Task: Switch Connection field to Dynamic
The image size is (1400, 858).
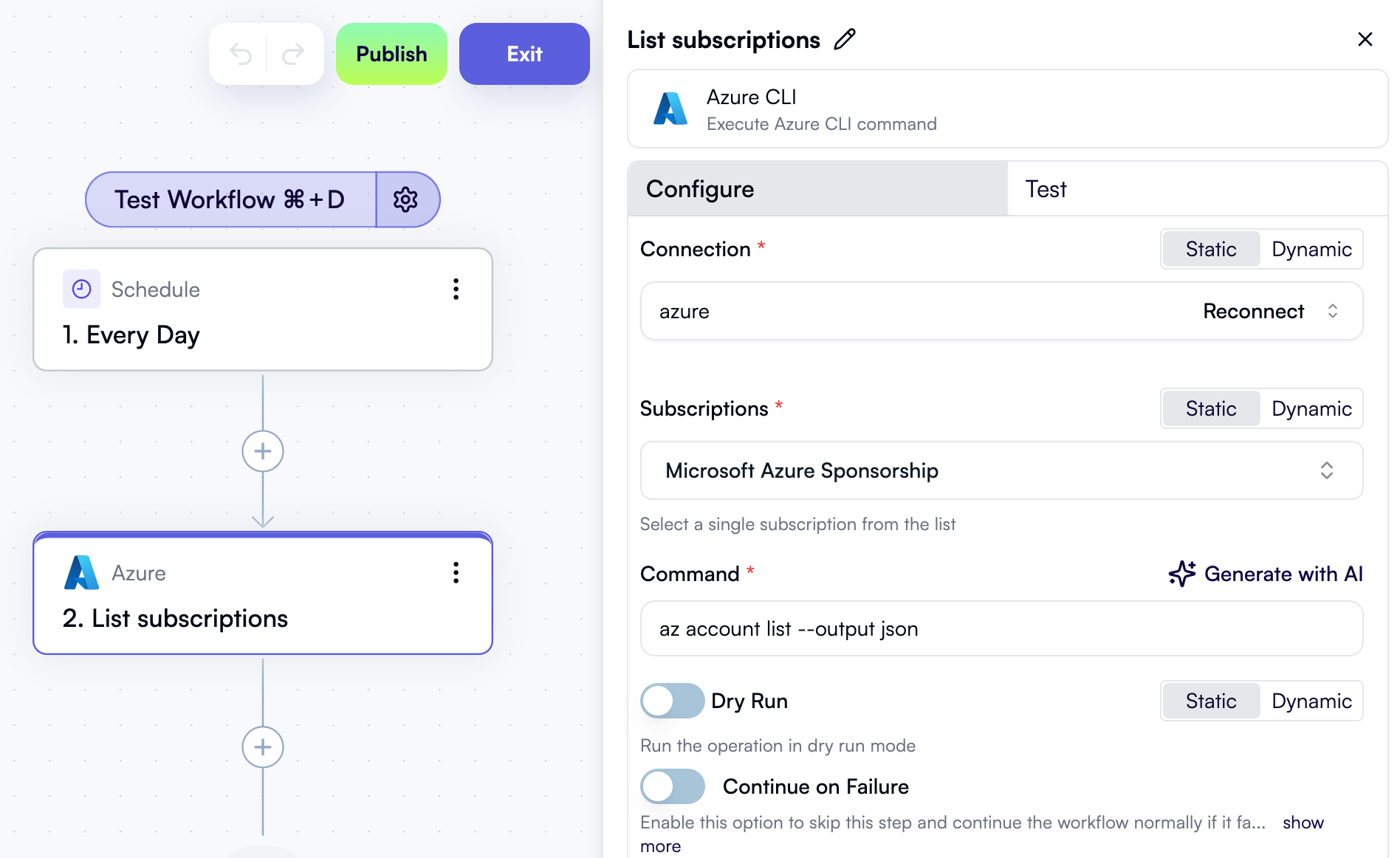Action: click(x=1311, y=249)
